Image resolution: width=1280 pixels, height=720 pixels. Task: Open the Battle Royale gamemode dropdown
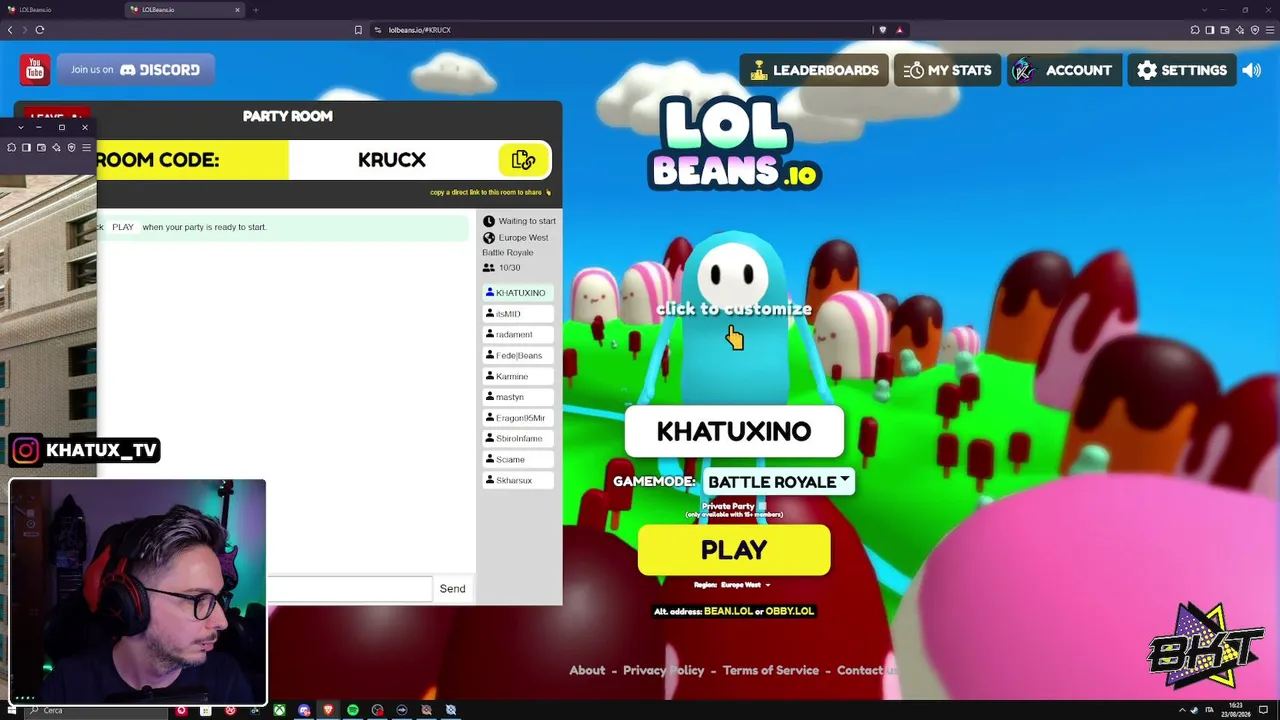(x=779, y=482)
